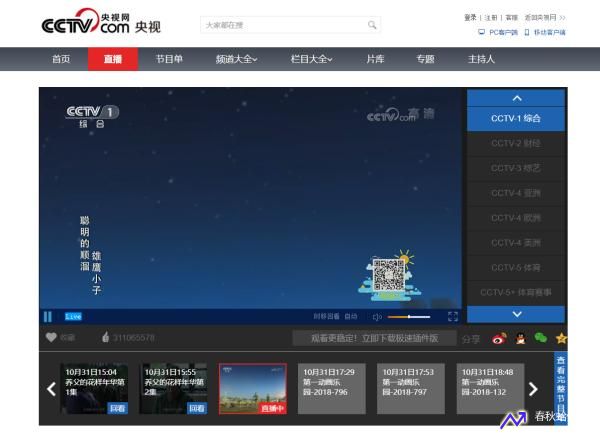Image resolution: width=600 pixels, height=443 pixels.
Task: Select CCTV-1 综合 channel
Action: pos(516,119)
